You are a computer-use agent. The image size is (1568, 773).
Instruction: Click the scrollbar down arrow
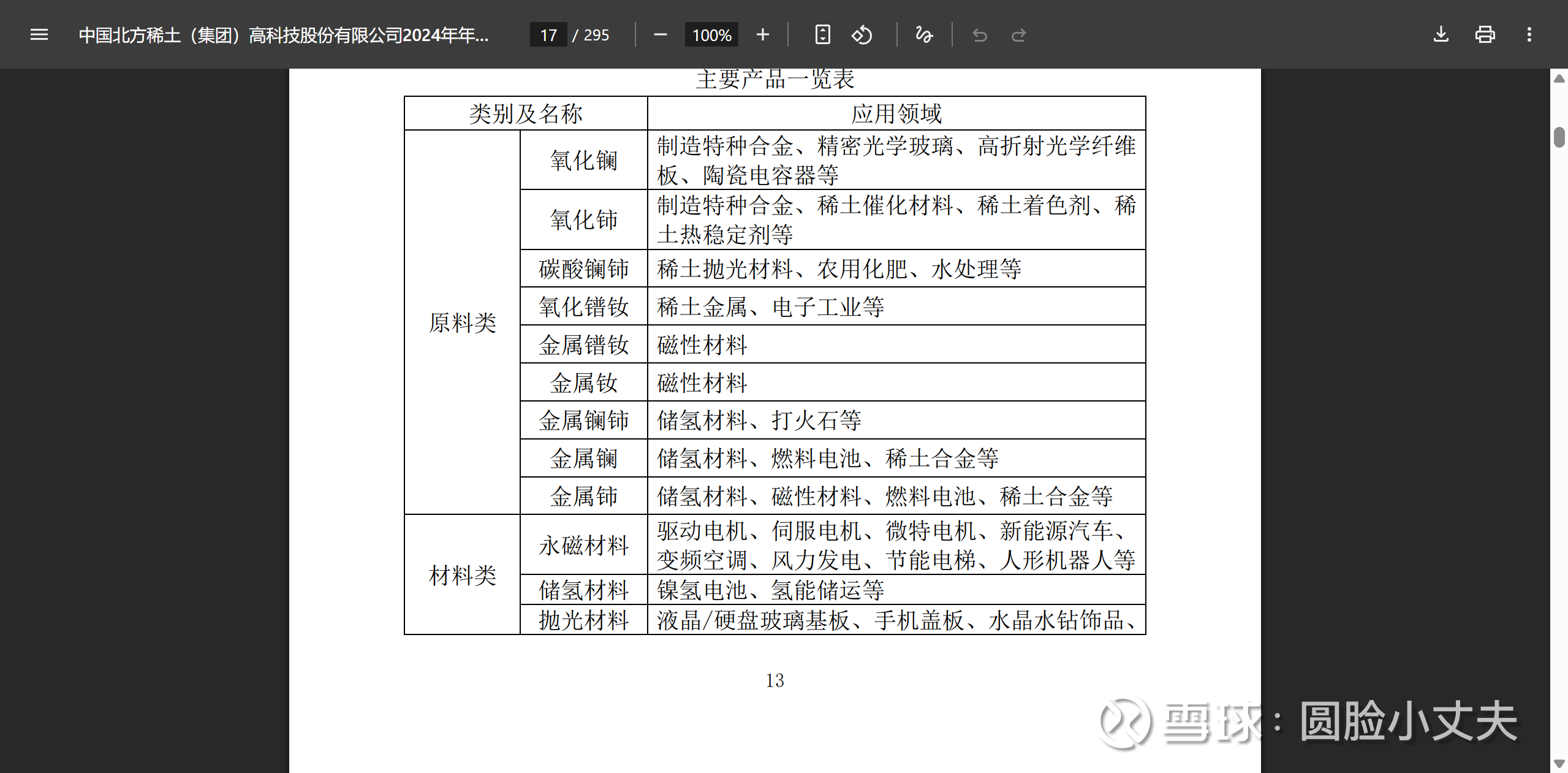point(1560,764)
